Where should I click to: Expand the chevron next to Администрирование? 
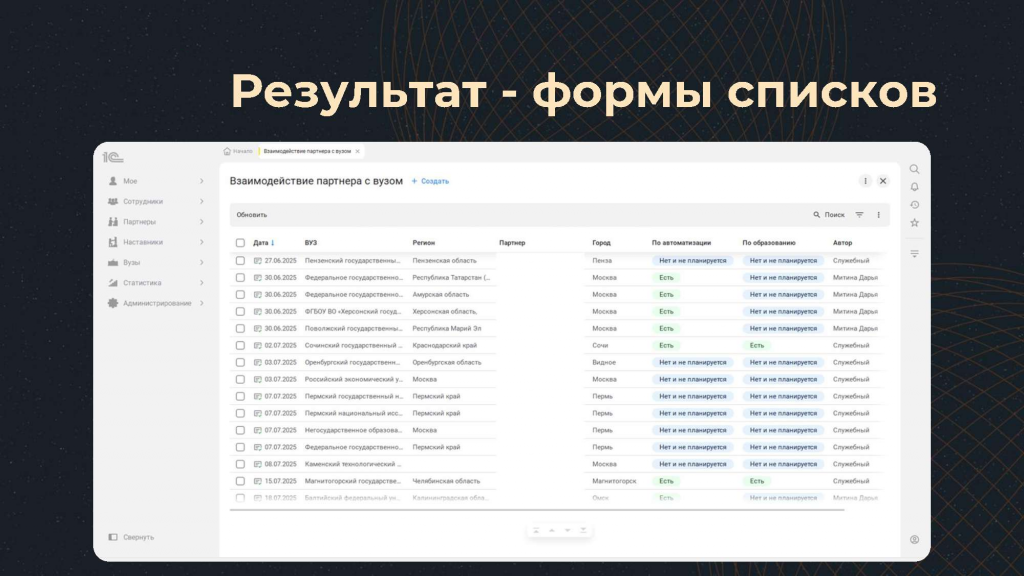tap(201, 303)
